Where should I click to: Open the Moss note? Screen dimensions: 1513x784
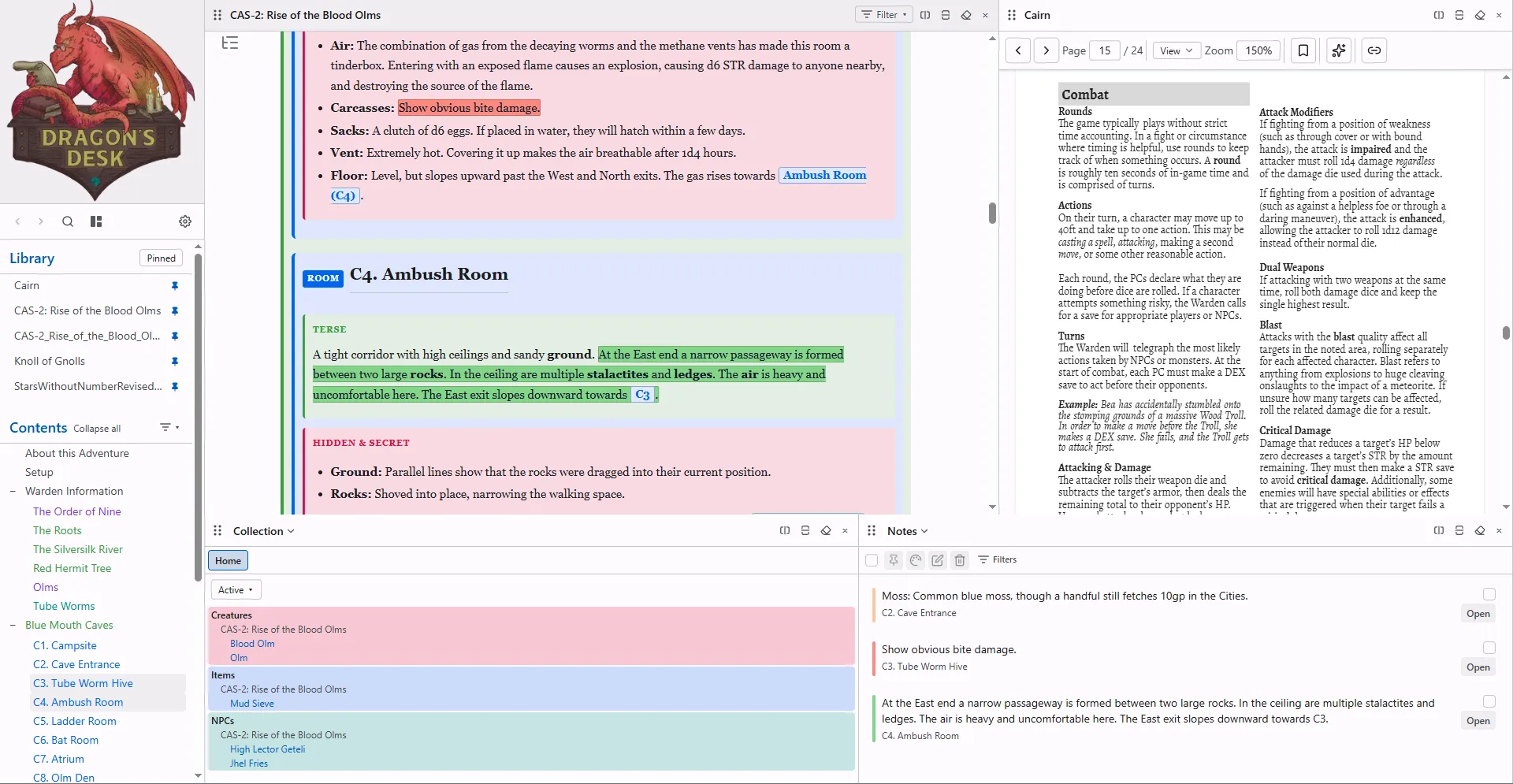(x=1478, y=614)
